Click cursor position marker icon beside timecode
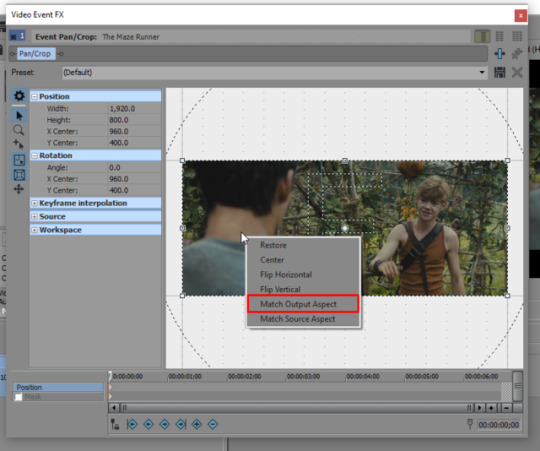Viewport: 540px width, 451px height. tap(470, 424)
